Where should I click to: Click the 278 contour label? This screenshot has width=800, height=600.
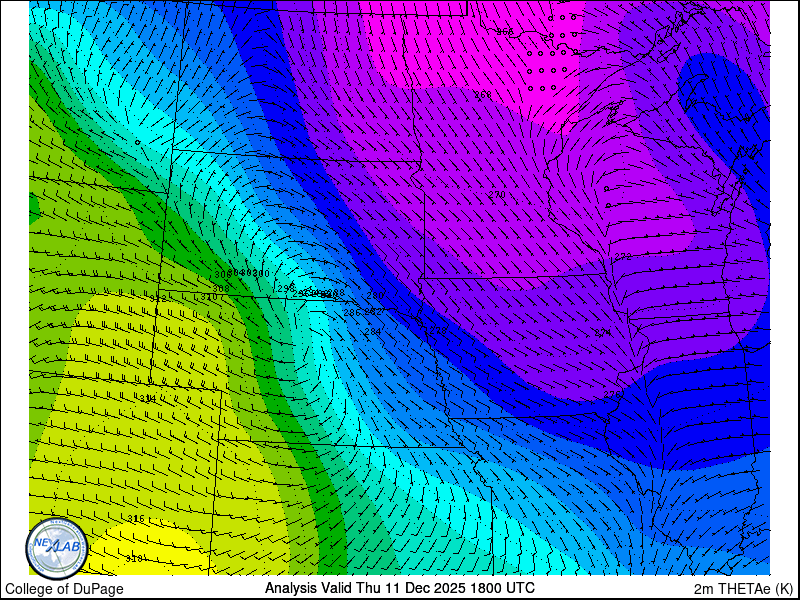[x=438, y=331]
